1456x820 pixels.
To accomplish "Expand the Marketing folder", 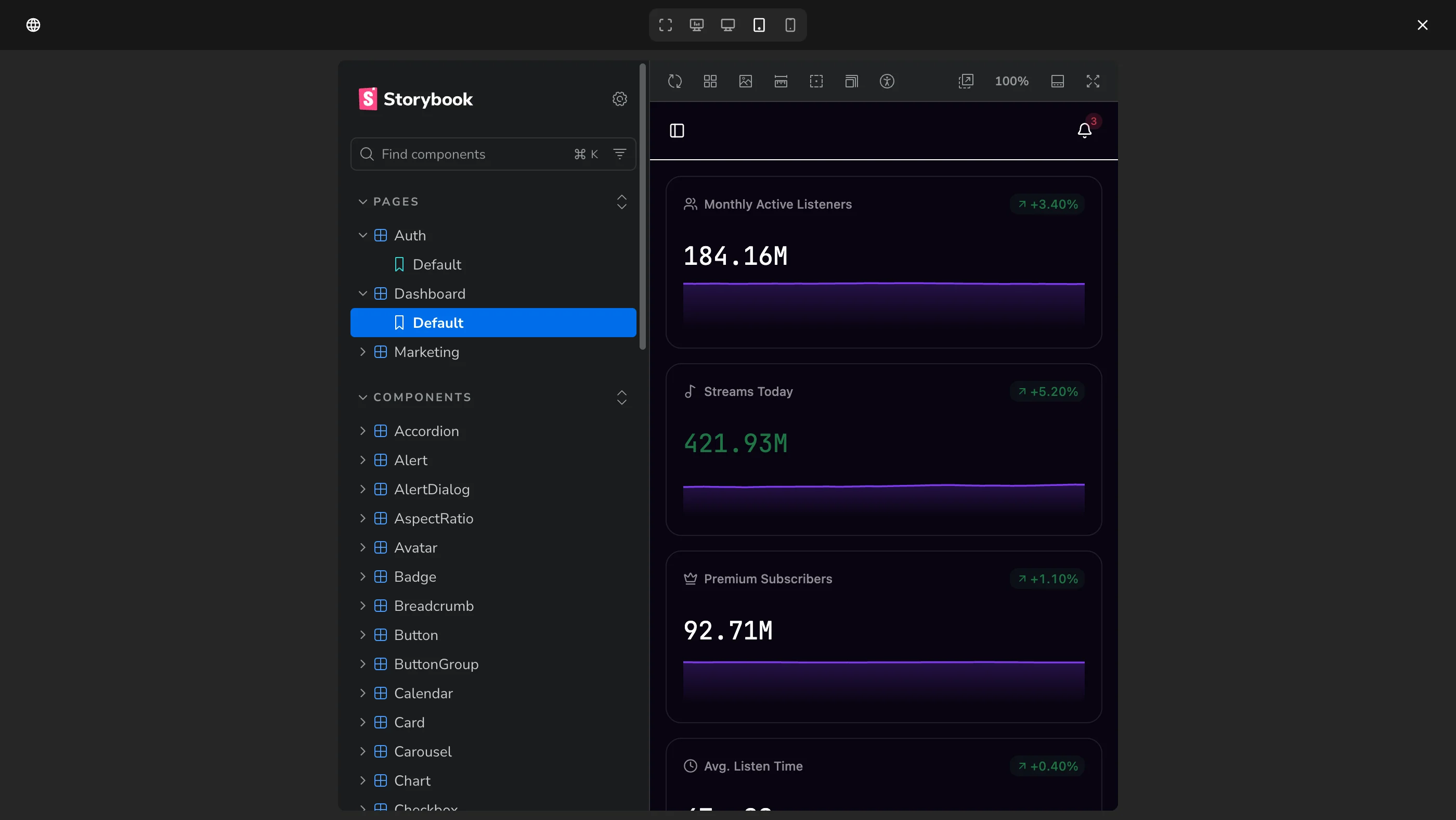I will tap(493, 352).
